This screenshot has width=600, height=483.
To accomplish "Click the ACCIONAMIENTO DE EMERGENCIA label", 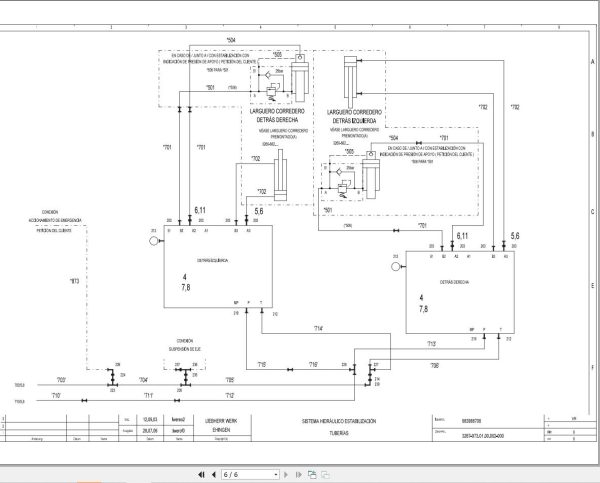I will tap(55, 220).
